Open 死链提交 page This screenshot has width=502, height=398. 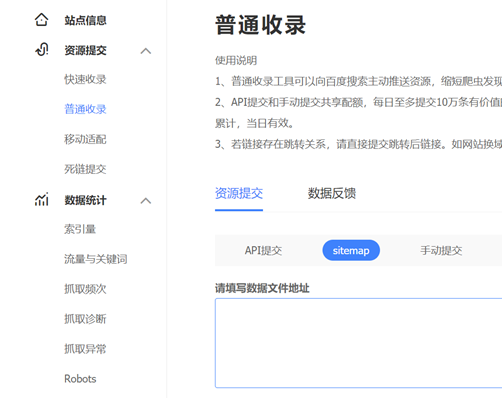coord(85,169)
